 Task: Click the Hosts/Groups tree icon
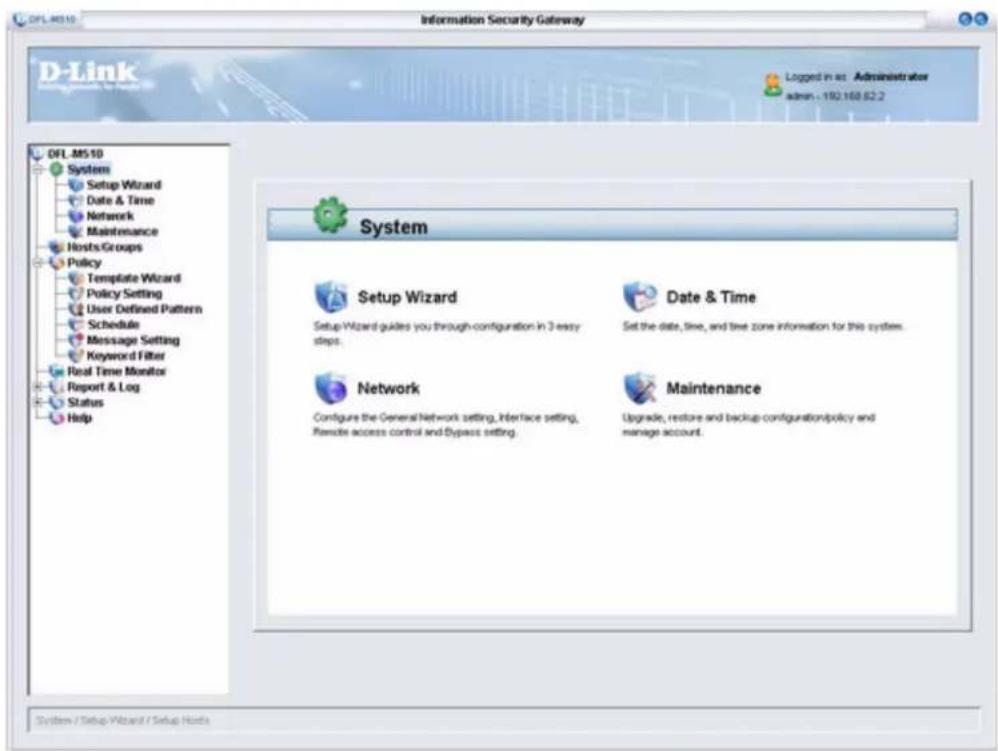[x=57, y=247]
